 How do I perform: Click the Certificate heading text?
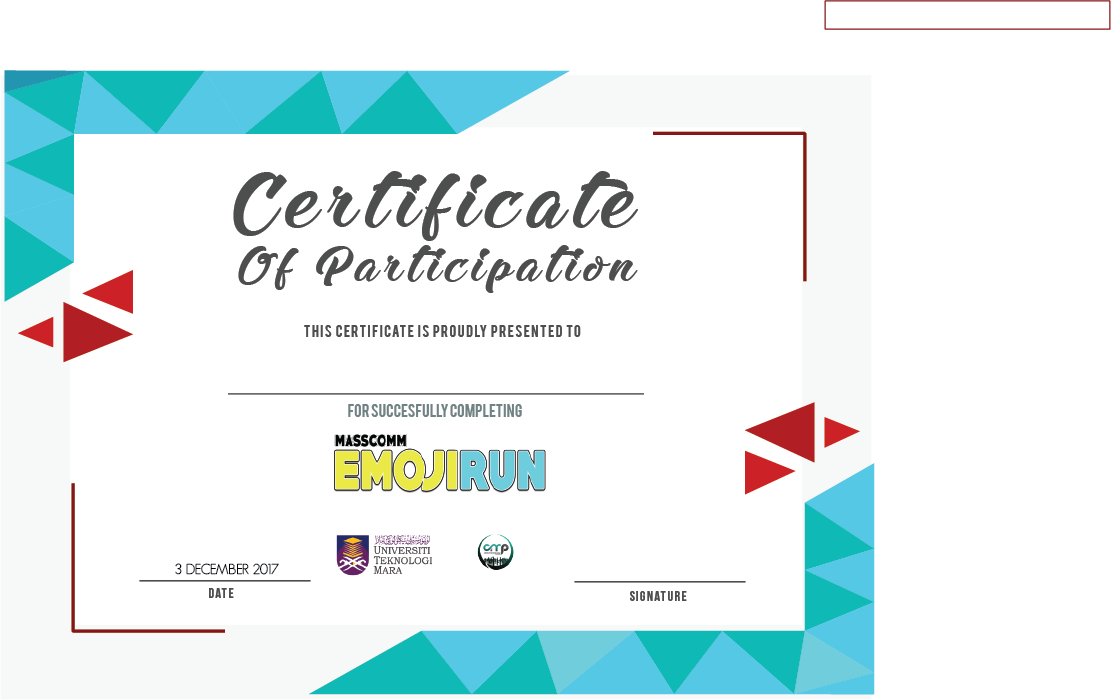coord(435,202)
